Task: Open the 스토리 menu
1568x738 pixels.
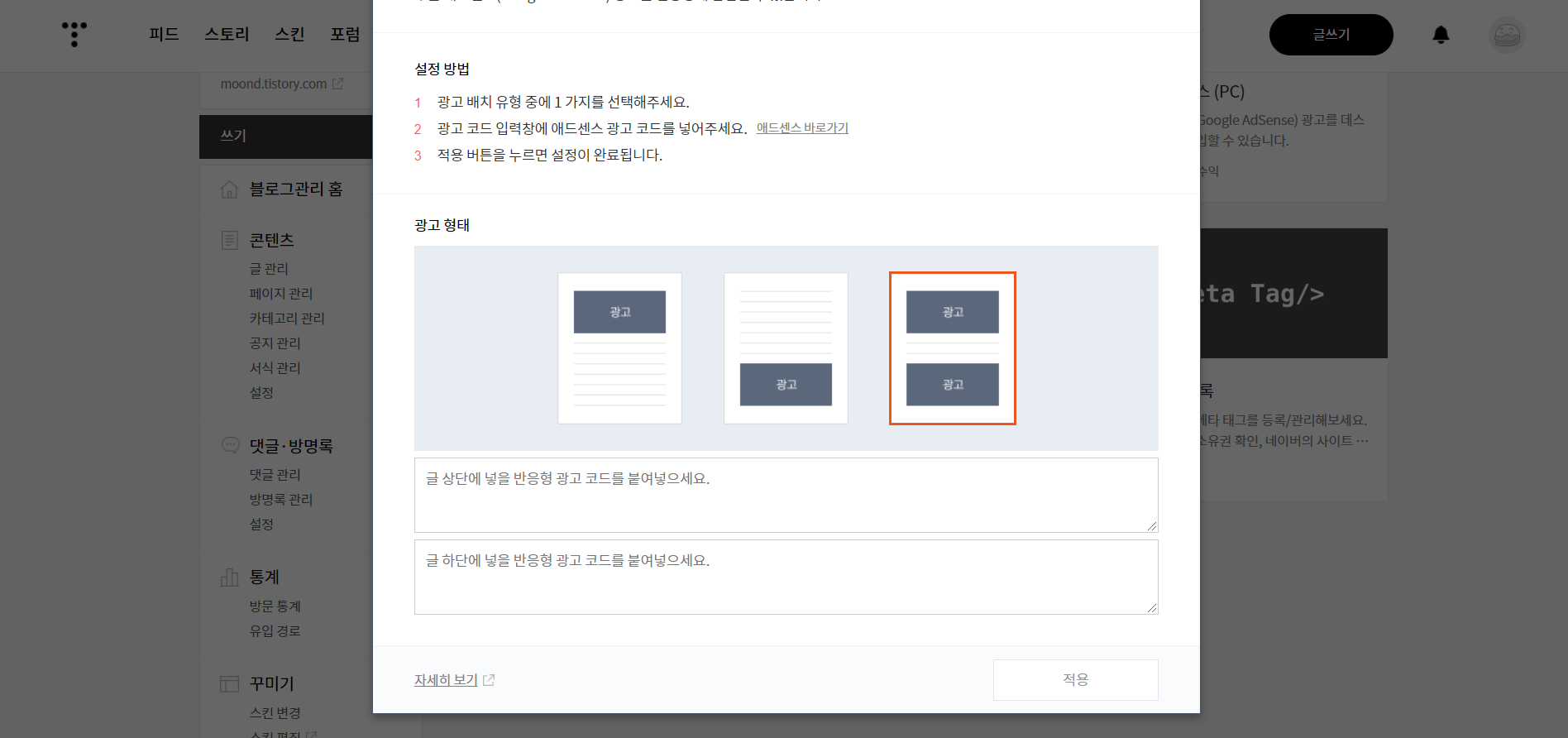Action: tap(227, 34)
